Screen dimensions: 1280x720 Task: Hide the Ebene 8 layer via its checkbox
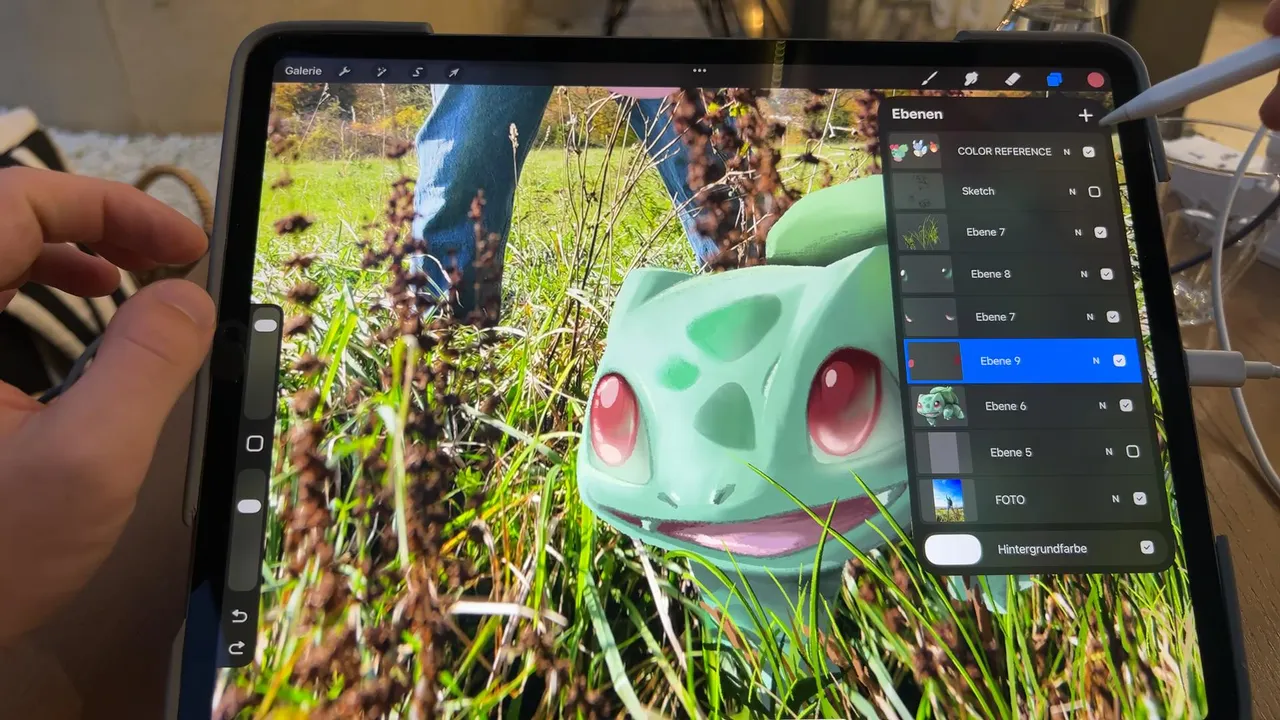coord(1107,274)
